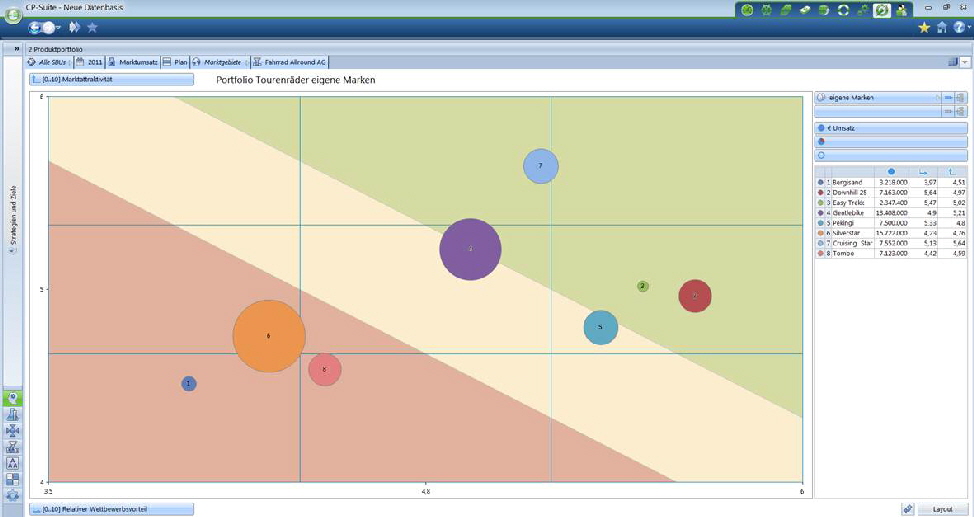Select the Tempo table row
This screenshot has width=974, height=517.
coord(891,254)
